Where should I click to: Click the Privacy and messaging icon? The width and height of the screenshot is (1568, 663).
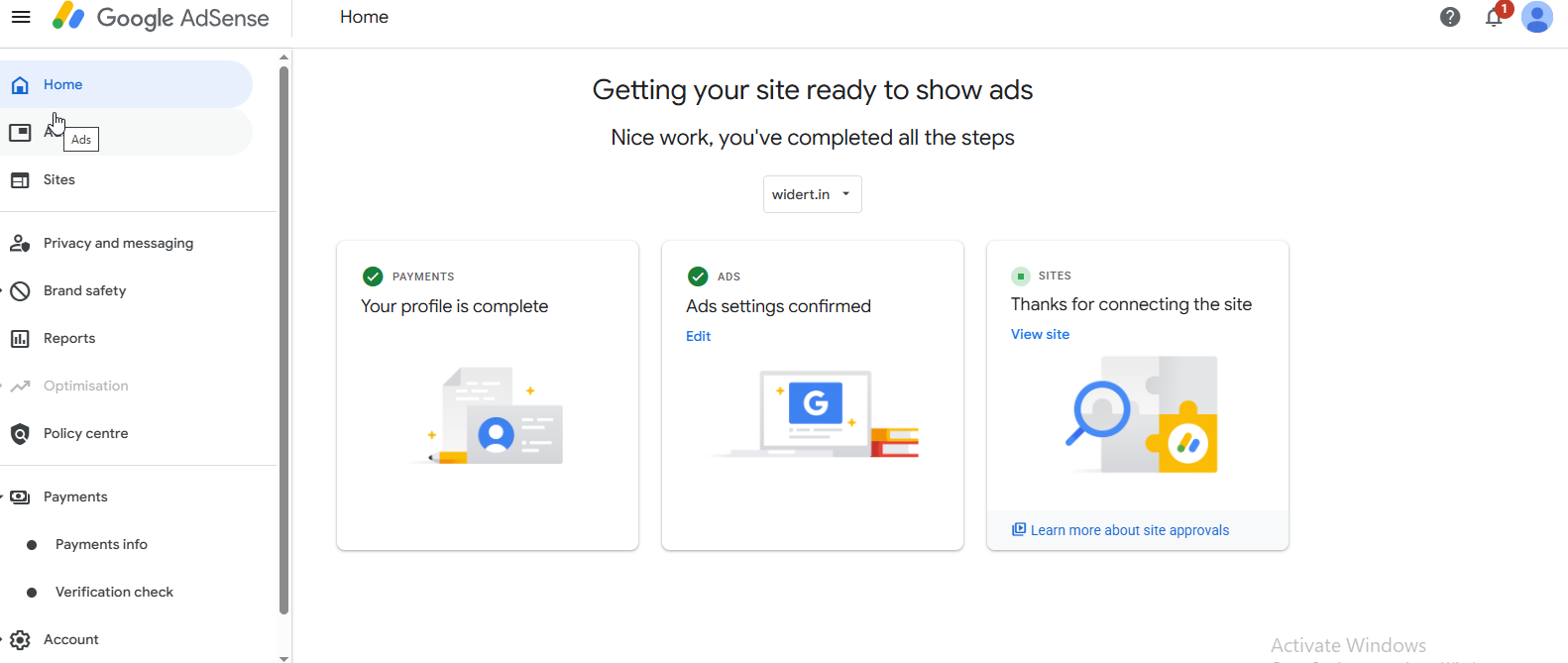[x=20, y=243]
